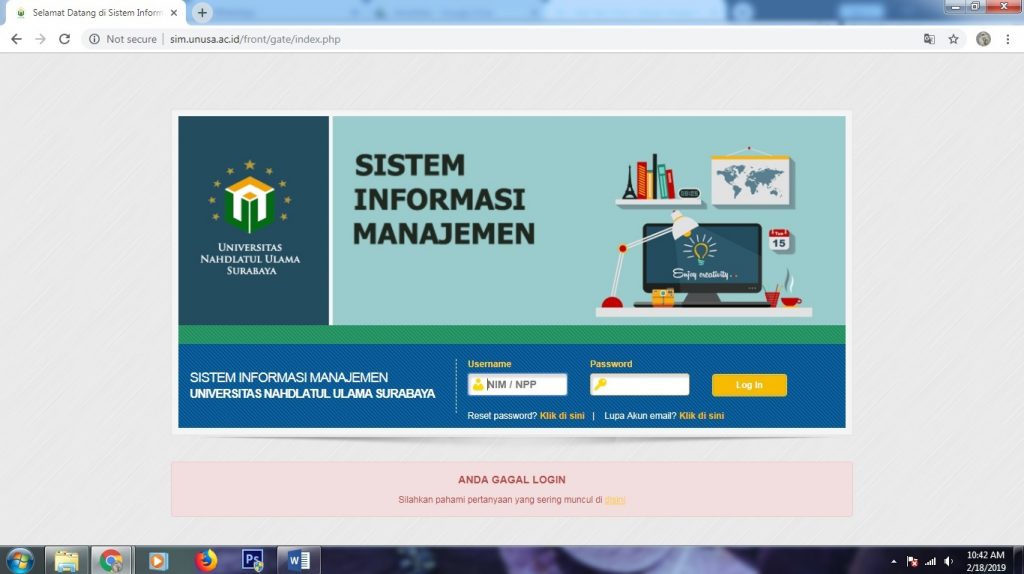Click the Chrome taskbar icon
Viewport: 1024px width, 574px height.
111,560
